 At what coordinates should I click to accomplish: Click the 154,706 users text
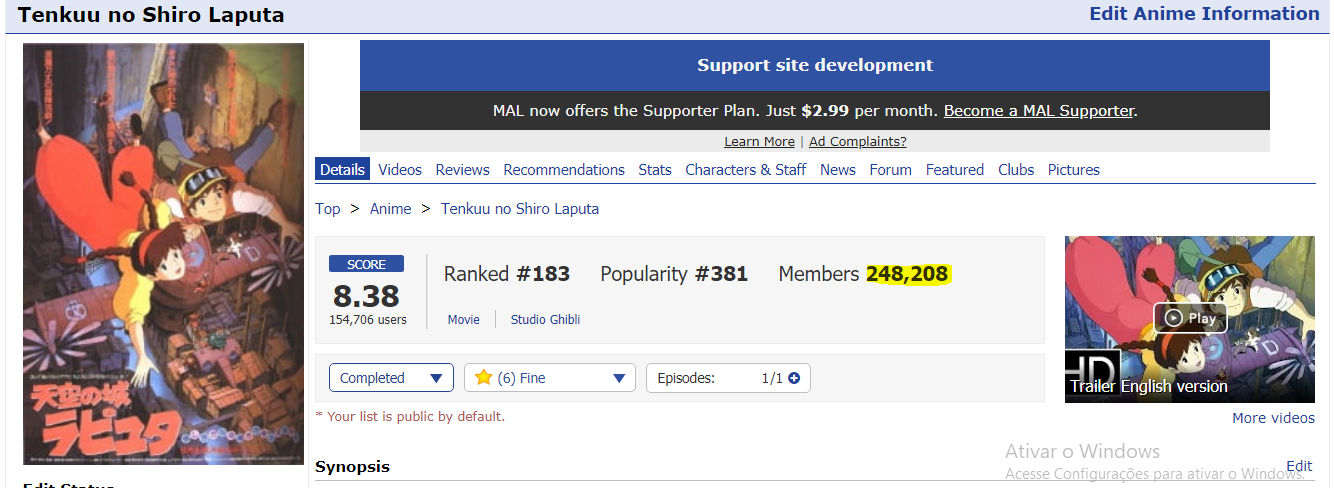click(368, 320)
